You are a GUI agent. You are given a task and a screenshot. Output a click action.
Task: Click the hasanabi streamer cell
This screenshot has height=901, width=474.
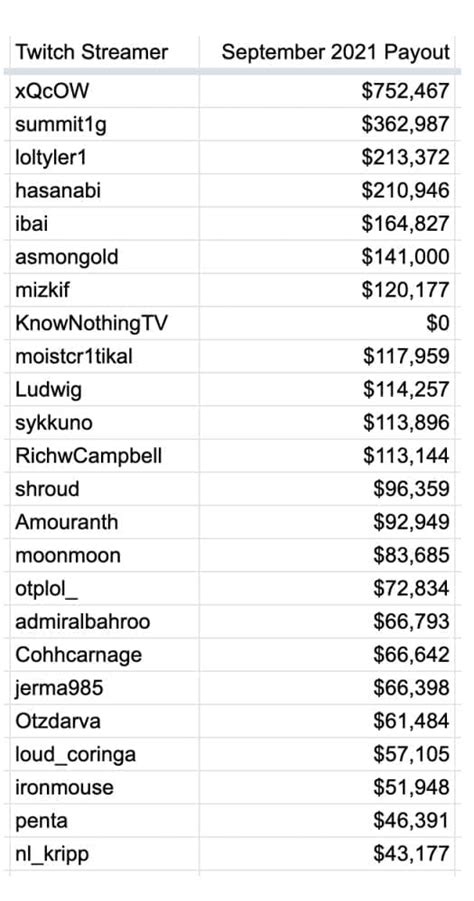[x=105, y=190]
